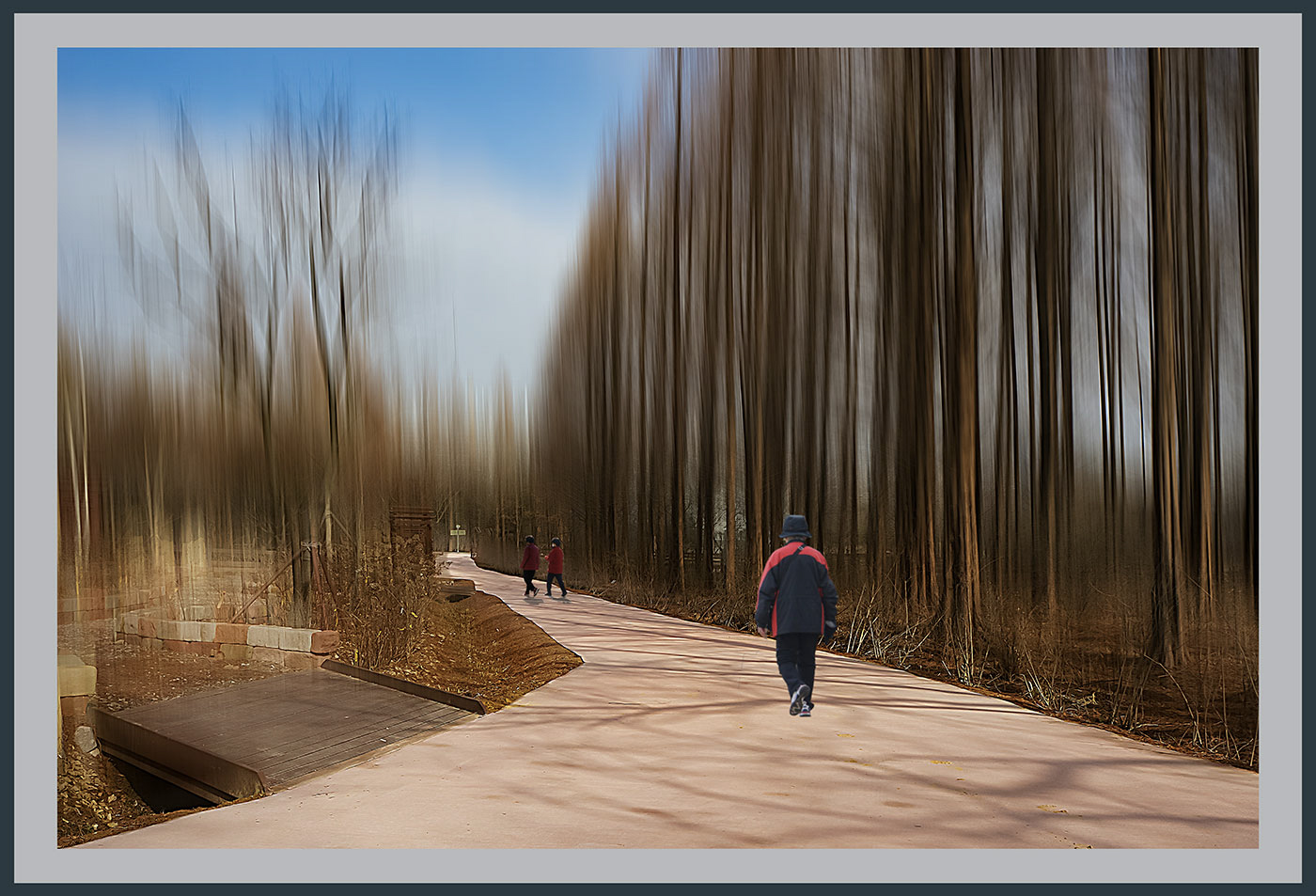The width and height of the screenshot is (1316, 896).
Task: Click the dark outer frame at the left edge
Action: (7, 448)
